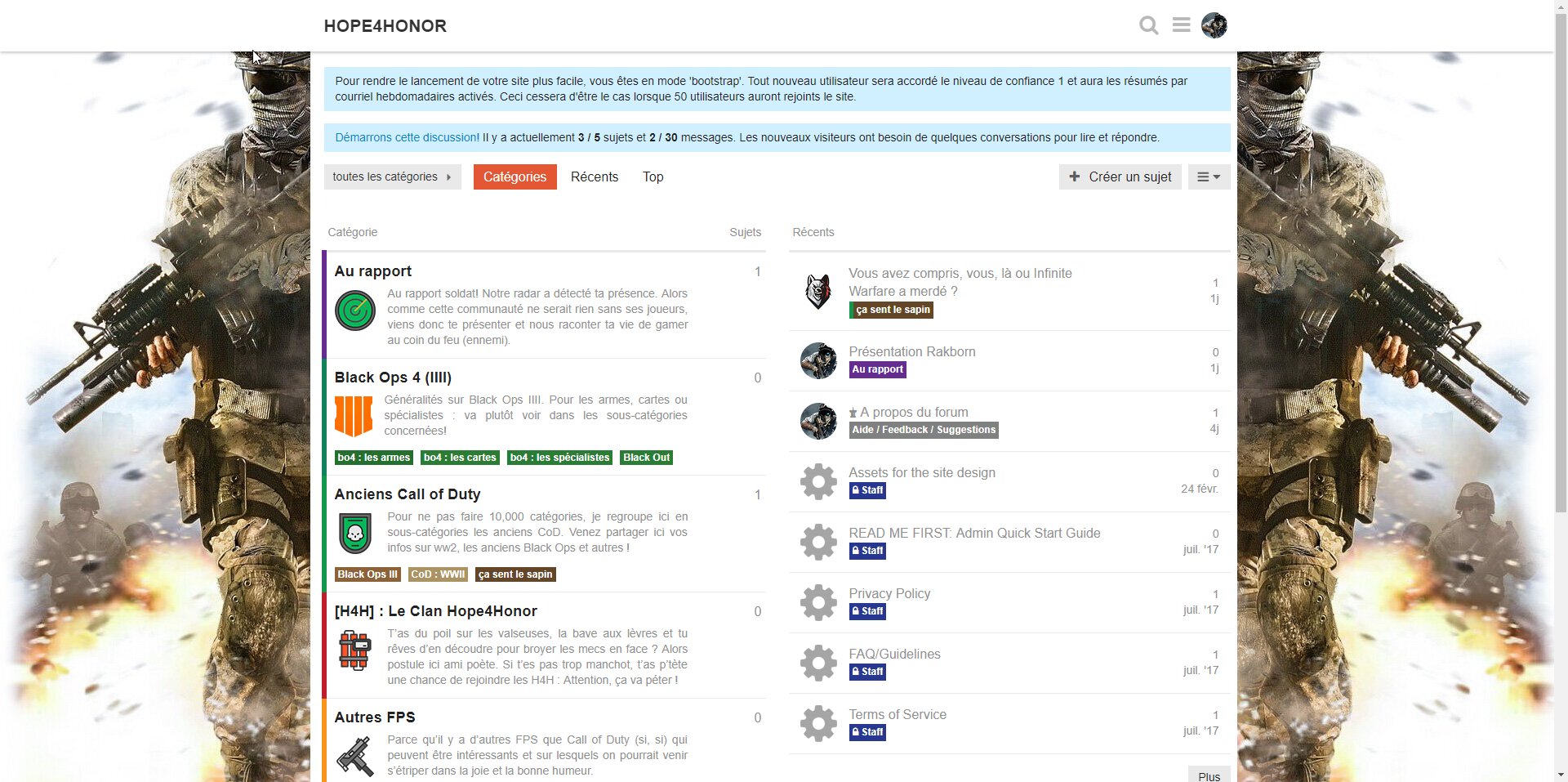Click Staff badge under Privacy Policy
This screenshot has height=782, width=1568.
click(x=867, y=611)
